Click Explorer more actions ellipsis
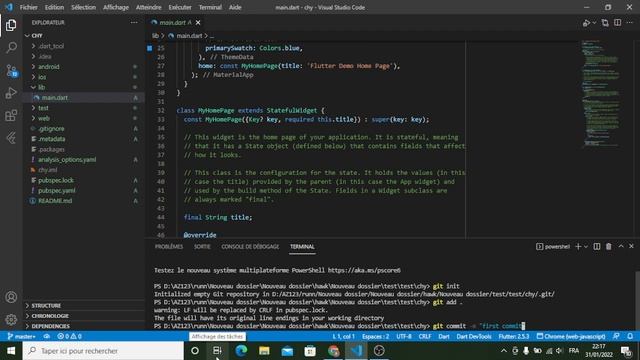This screenshot has width=640, height=360. pyautogui.click(x=134, y=22)
